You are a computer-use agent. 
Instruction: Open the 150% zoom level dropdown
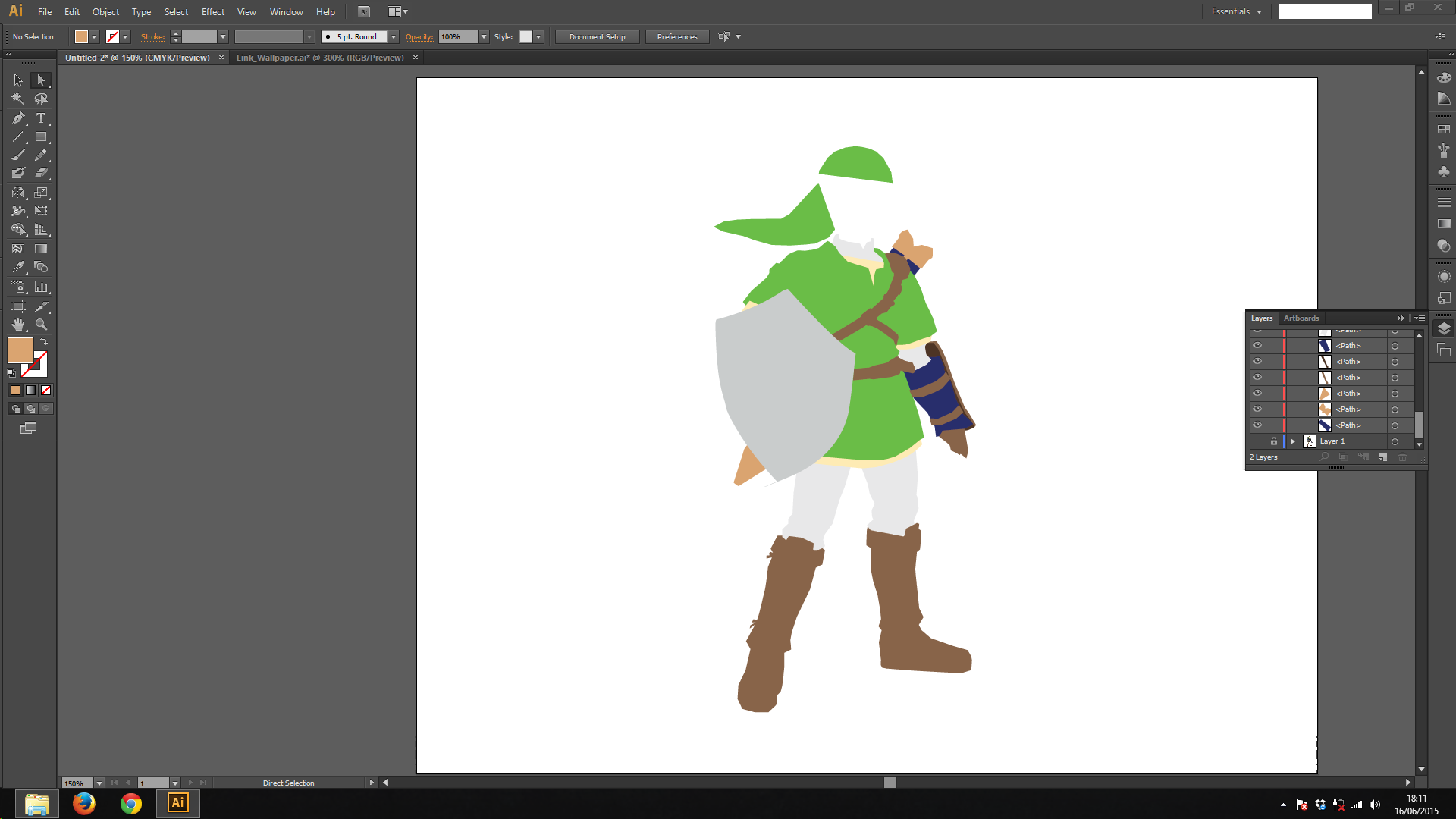click(99, 783)
